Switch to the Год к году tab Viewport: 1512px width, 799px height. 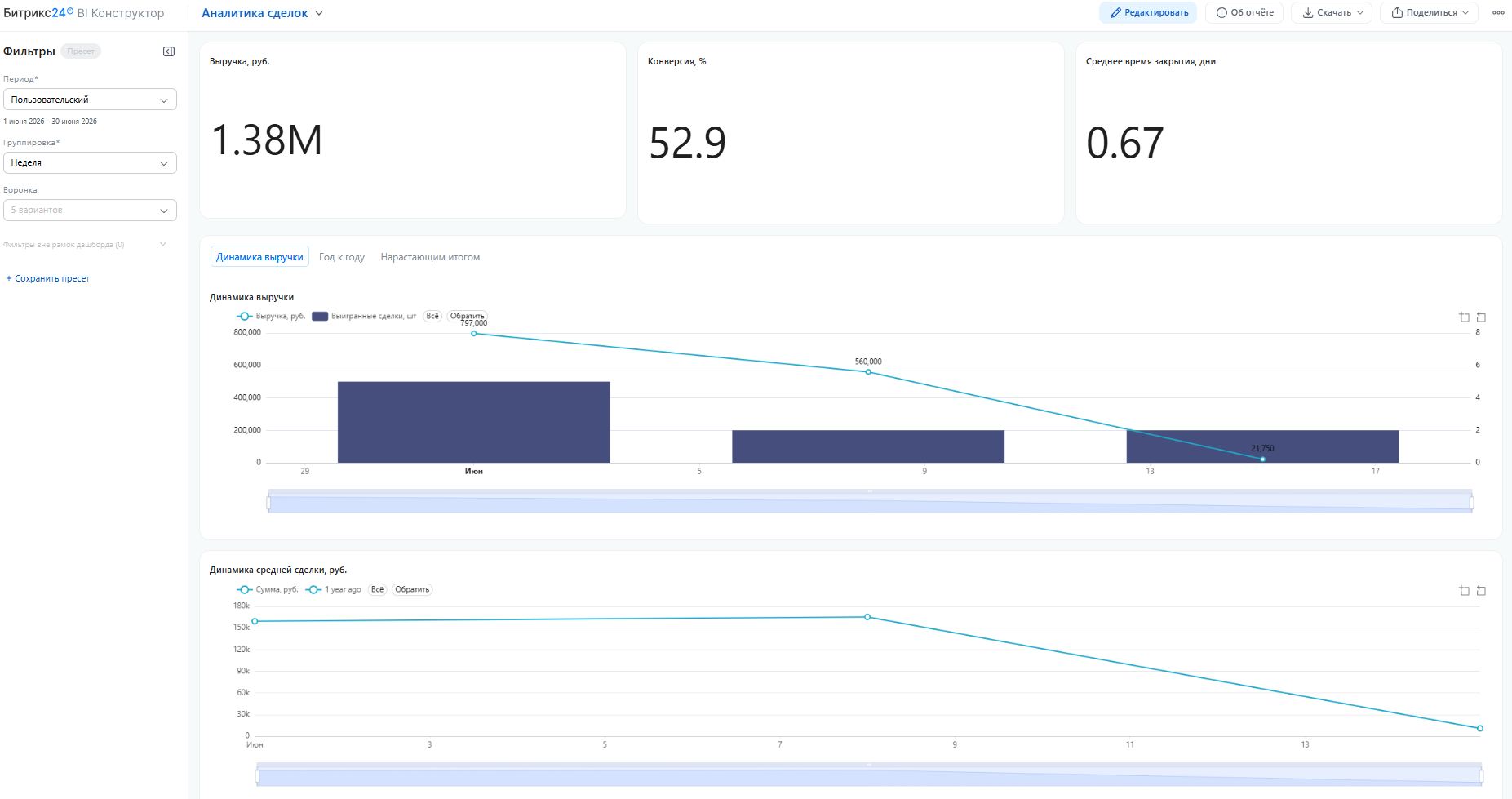pyautogui.click(x=342, y=257)
